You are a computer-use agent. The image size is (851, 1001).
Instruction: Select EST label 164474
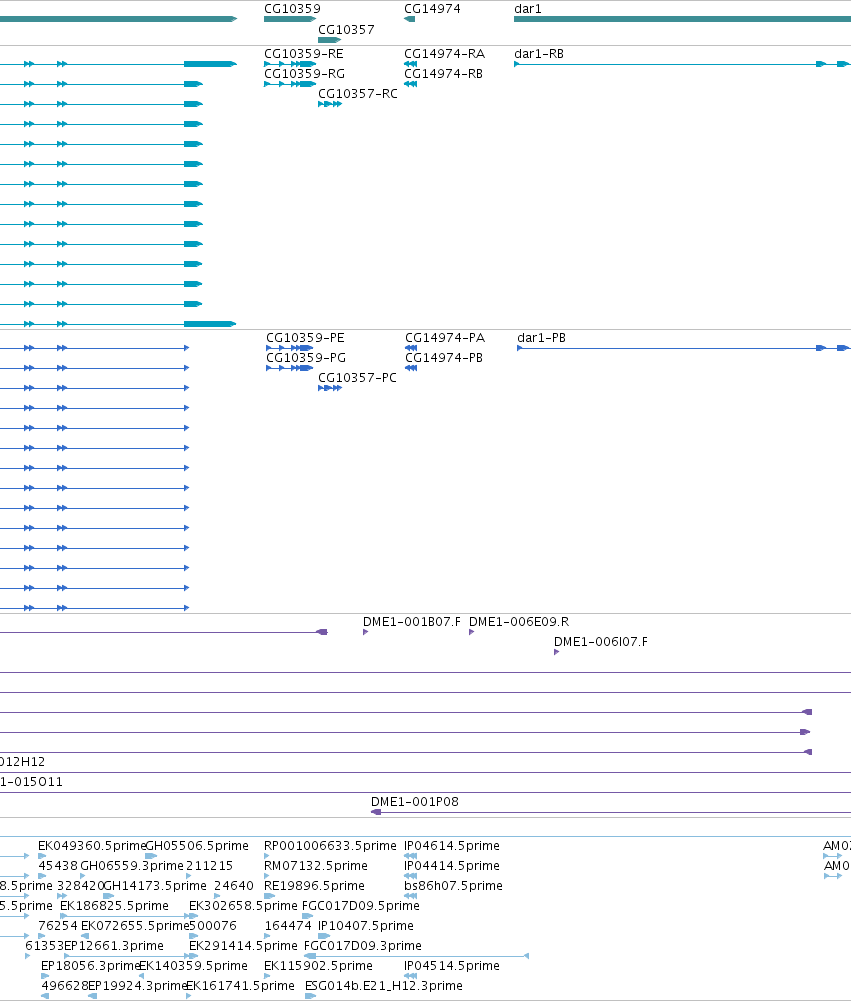pos(288,926)
